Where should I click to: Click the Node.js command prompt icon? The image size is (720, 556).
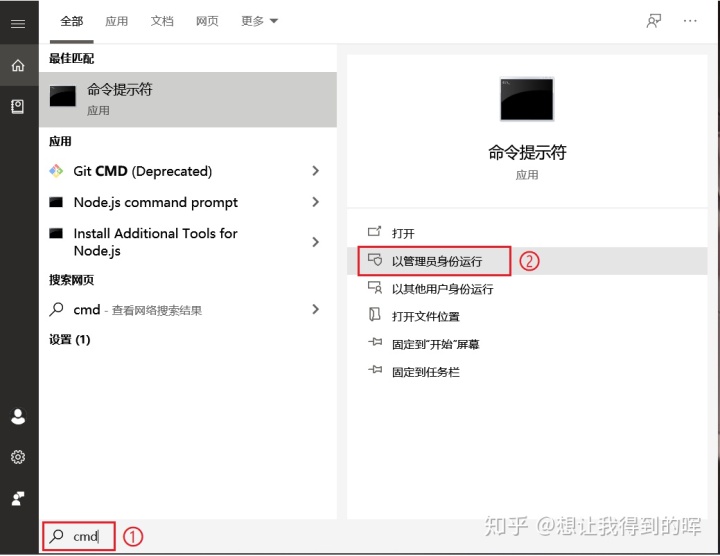[x=56, y=202]
